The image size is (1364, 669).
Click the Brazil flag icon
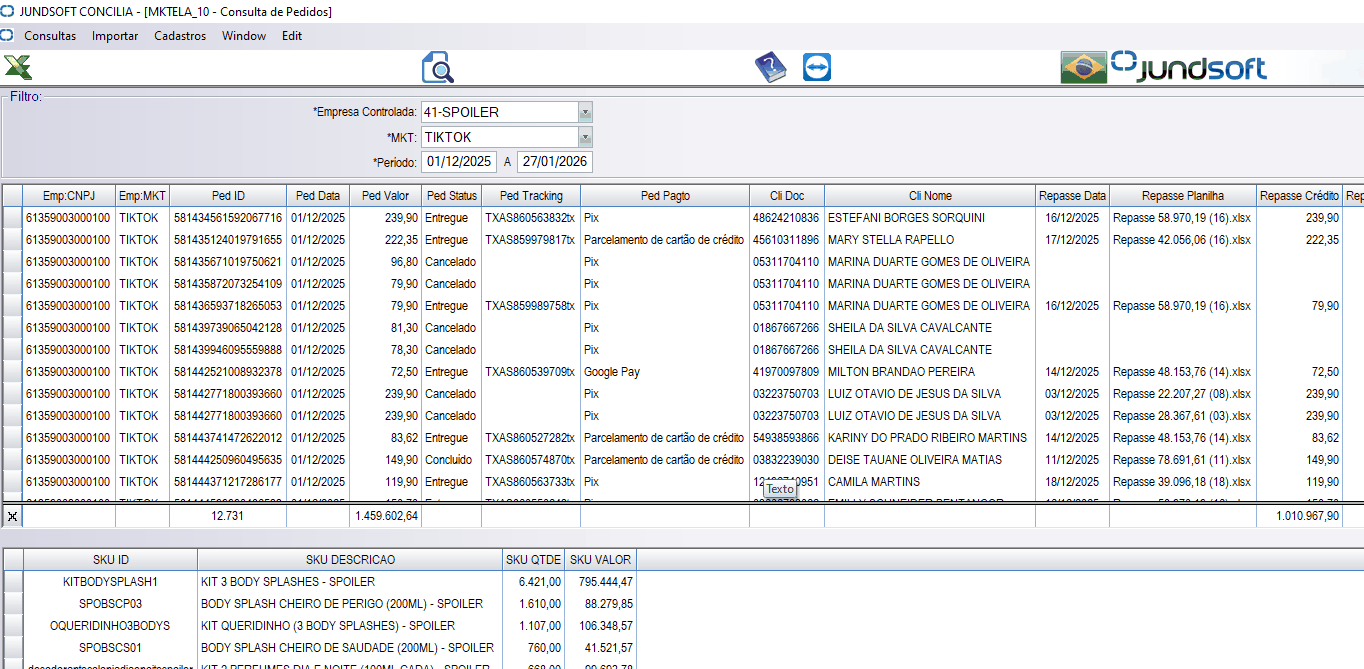click(x=1084, y=67)
